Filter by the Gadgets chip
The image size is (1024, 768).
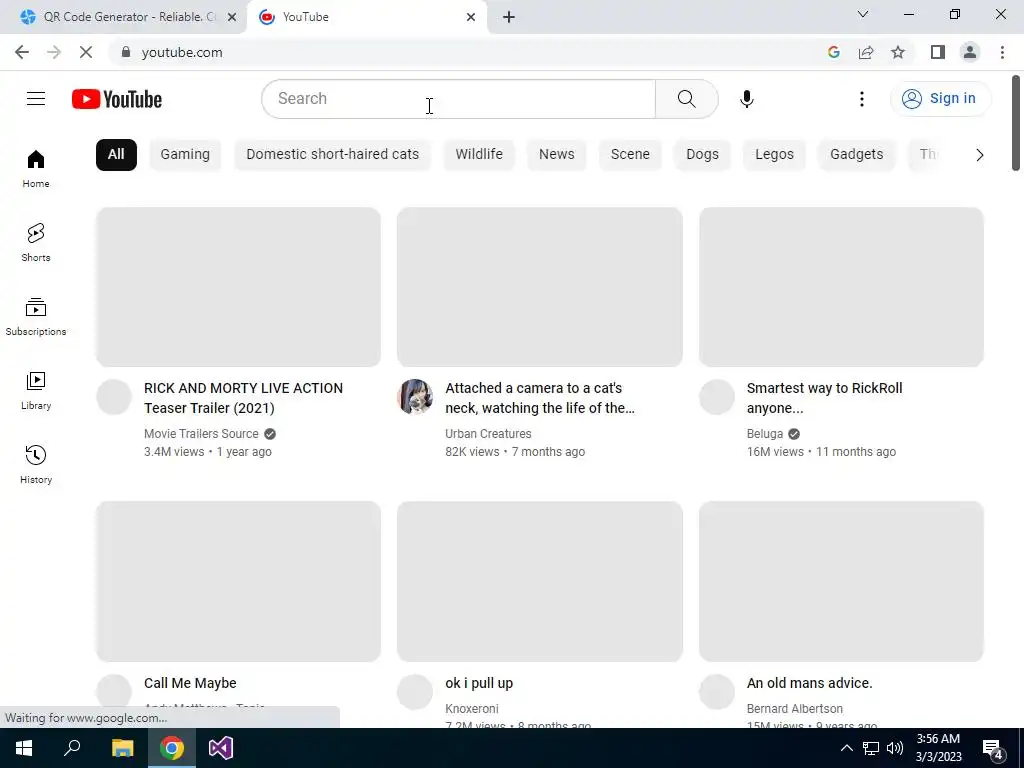tap(856, 155)
